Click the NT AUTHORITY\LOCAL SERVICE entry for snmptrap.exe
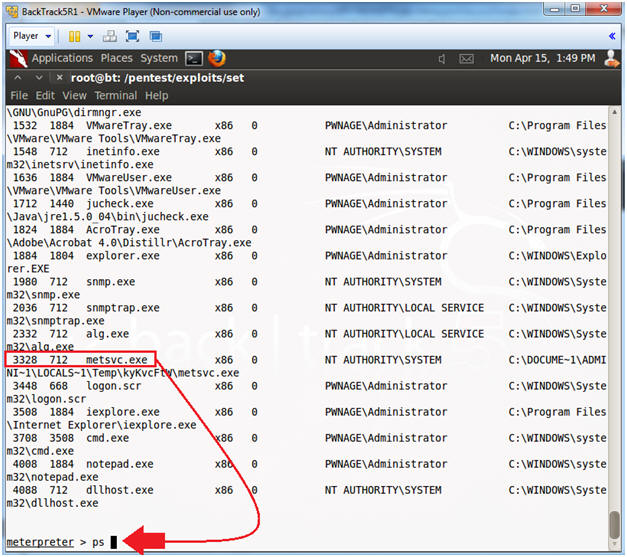 (404, 308)
